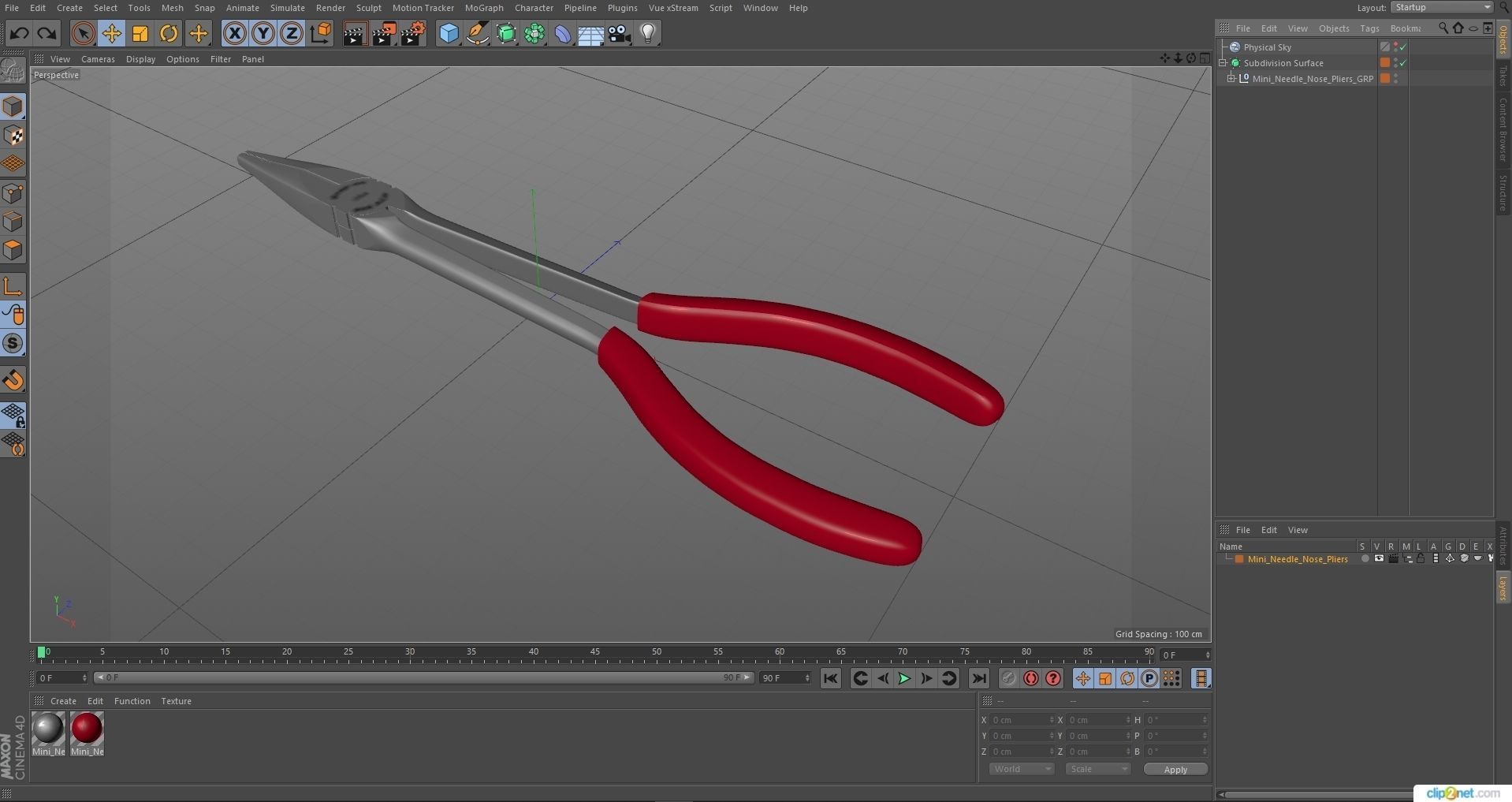The image size is (1512, 802).
Task: Open the Layers side tab
Action: [x=1503, y=588]
